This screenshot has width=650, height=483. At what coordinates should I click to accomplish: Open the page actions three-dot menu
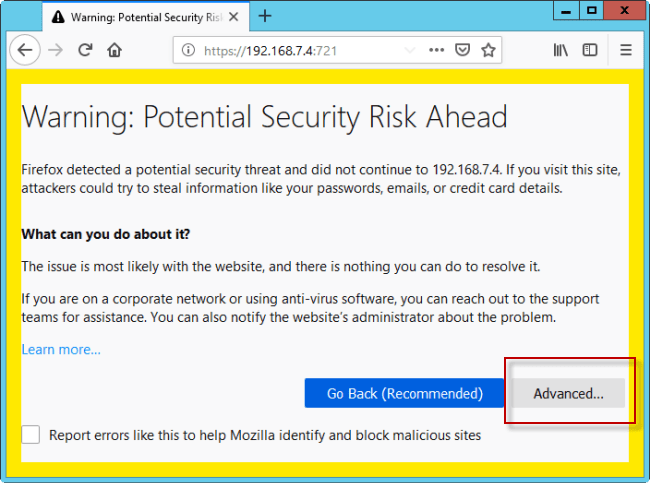point(437,50)
